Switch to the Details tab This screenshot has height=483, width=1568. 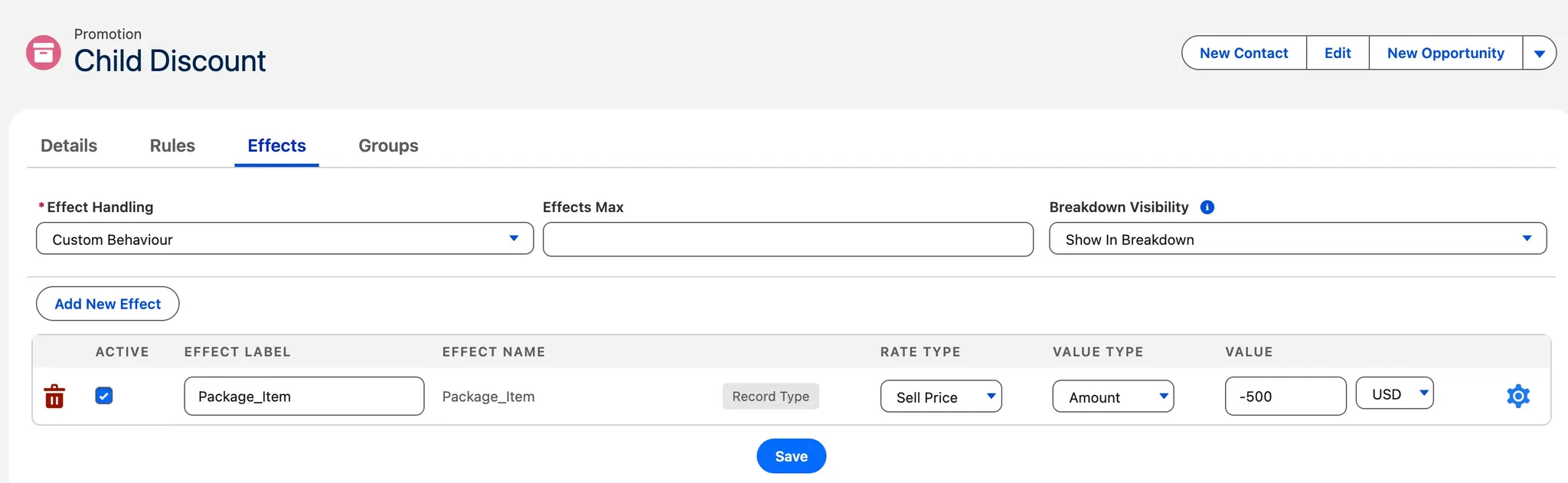click(69, 145)
